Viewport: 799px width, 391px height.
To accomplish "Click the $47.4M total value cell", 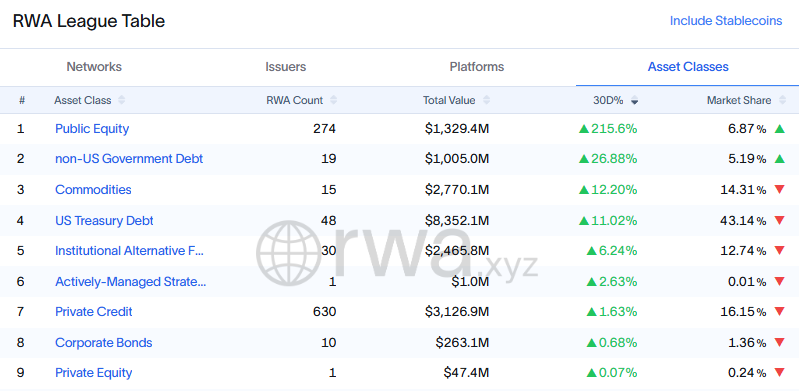I will pyautogui.click(x=466, y=373).
